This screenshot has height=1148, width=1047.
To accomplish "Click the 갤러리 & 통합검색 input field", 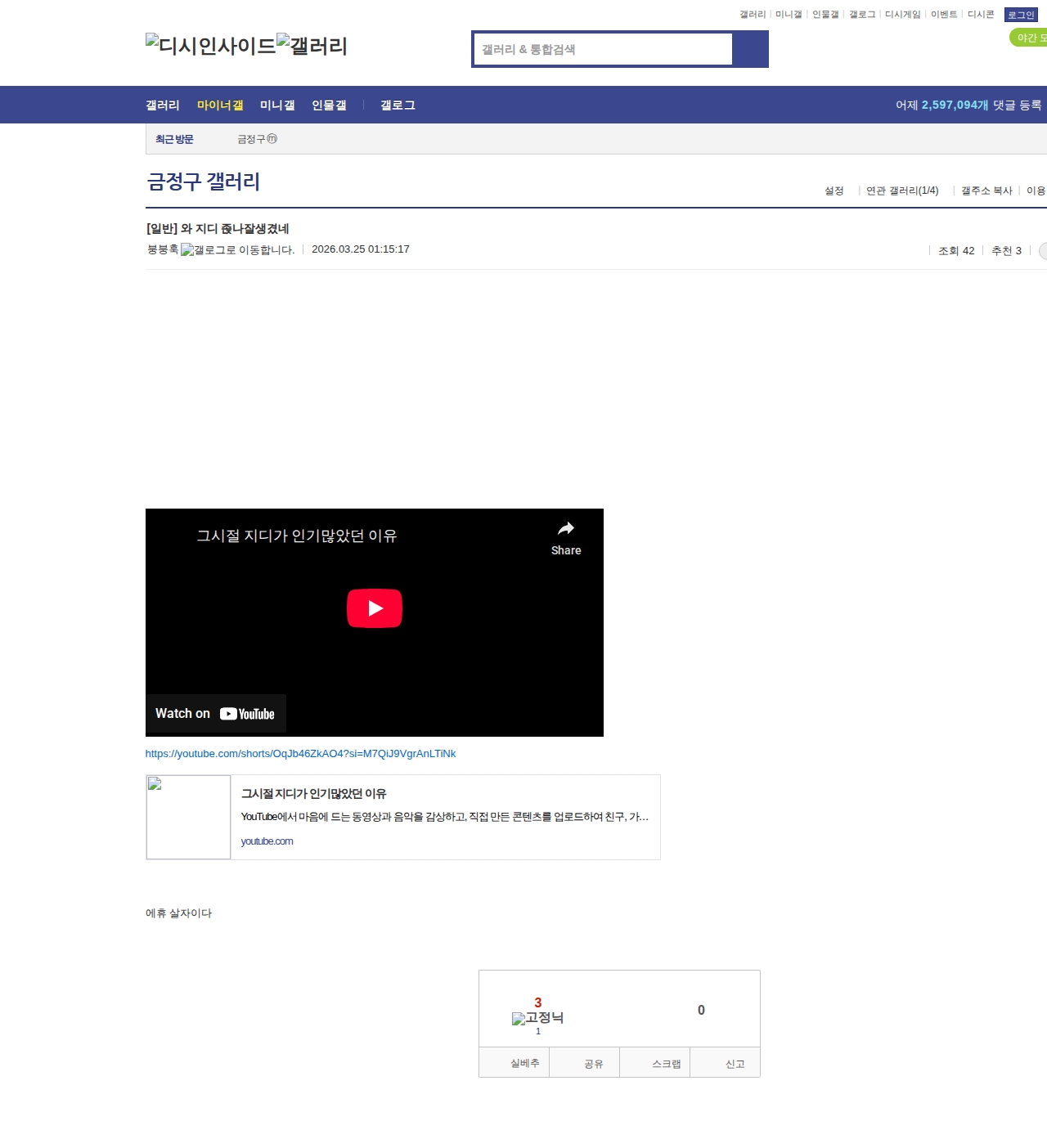I will point(604,49).
